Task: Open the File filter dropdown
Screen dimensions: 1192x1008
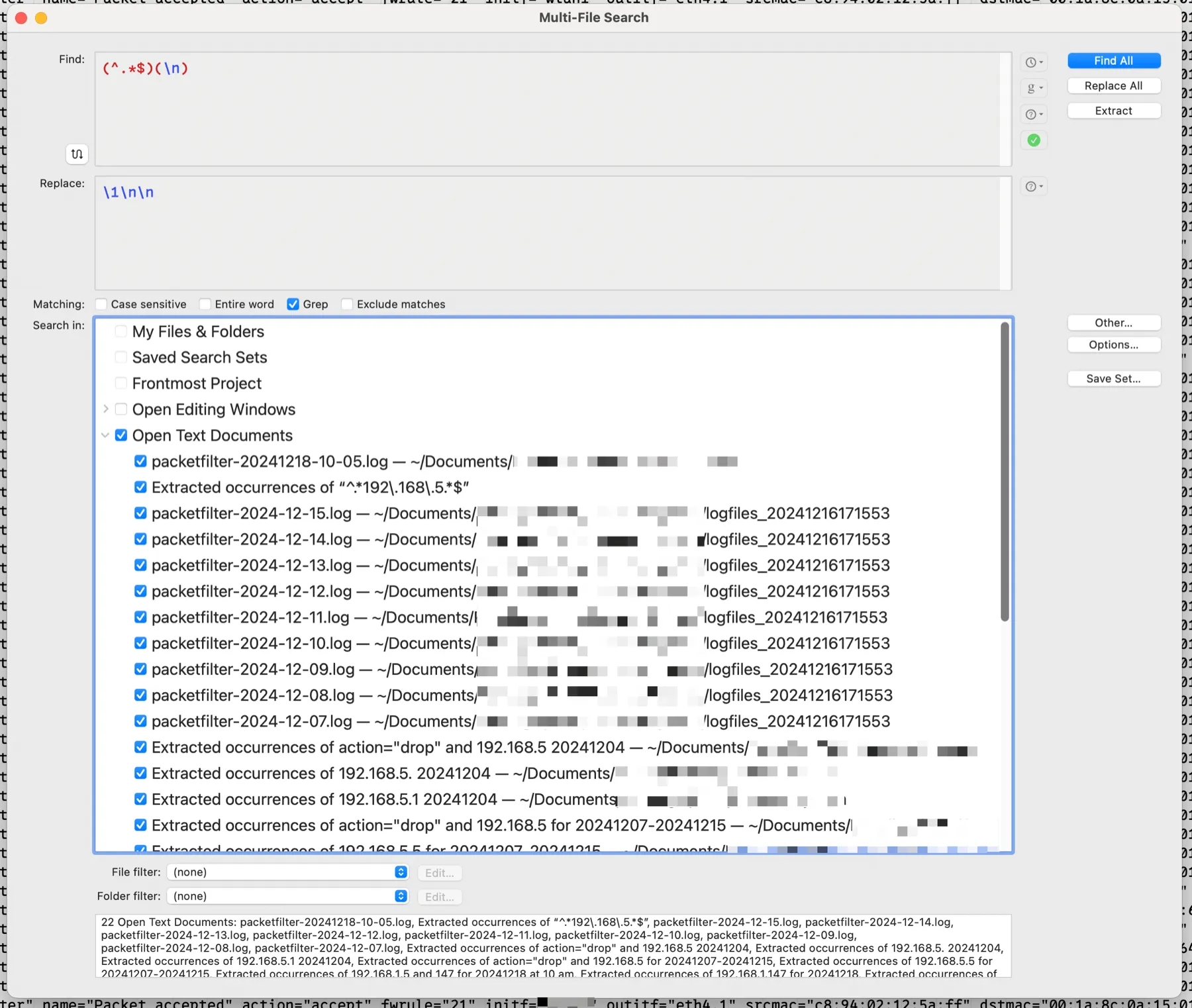Action: 287,872
